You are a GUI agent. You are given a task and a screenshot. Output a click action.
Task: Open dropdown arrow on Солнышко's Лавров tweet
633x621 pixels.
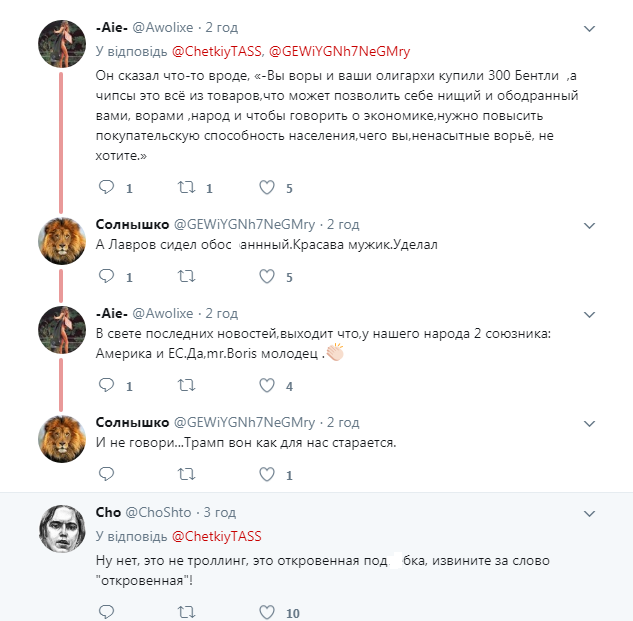pyautogui.click(x=590, y=225)
